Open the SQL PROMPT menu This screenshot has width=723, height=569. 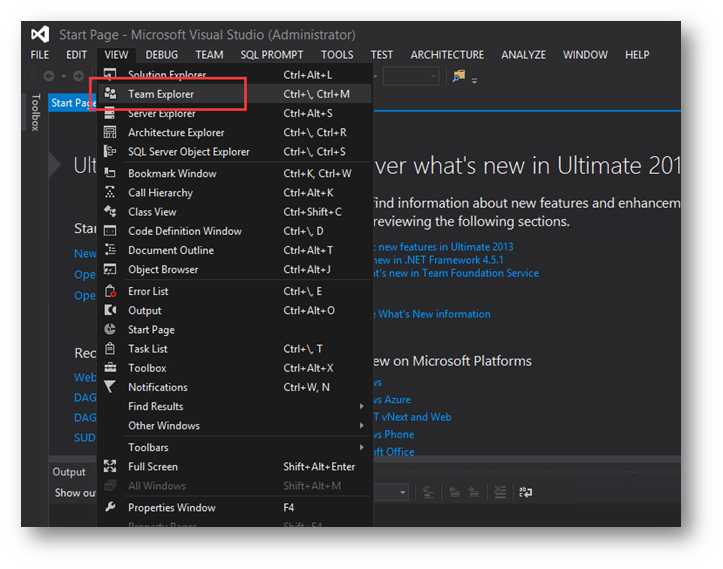click(x=272, y=55)
